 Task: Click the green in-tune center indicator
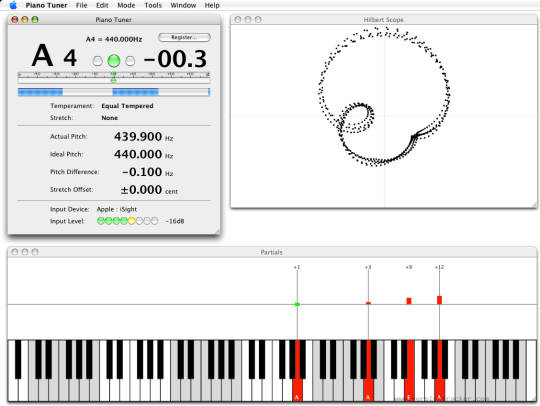click(114, 61)
